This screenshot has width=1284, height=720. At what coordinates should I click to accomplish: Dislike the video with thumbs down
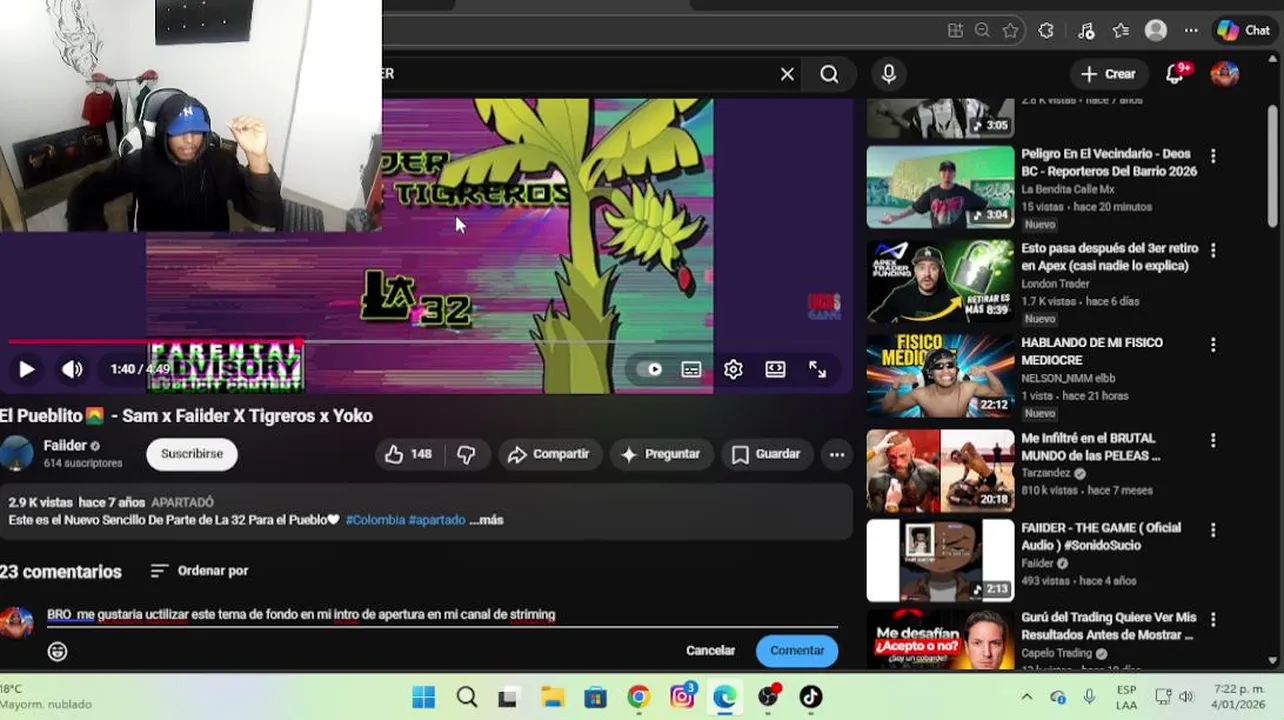click(467, 454)
